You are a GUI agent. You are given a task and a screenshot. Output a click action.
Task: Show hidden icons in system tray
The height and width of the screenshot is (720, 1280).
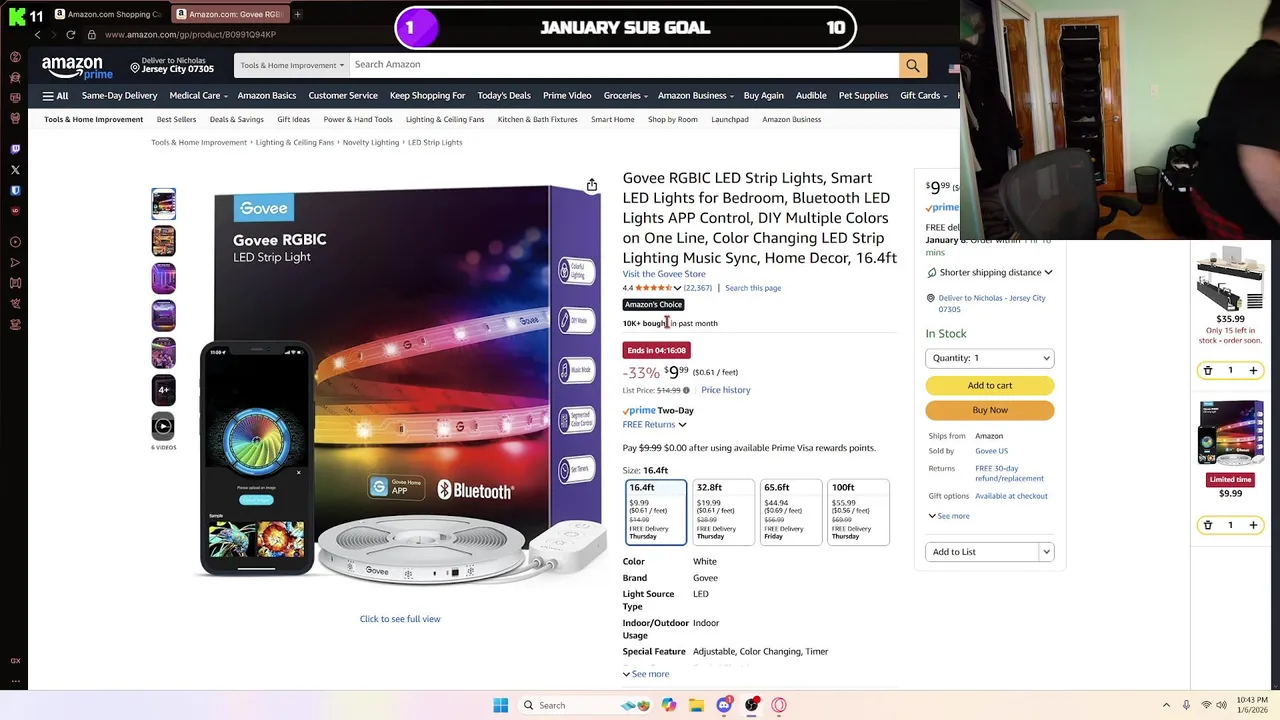(1166, 705)
